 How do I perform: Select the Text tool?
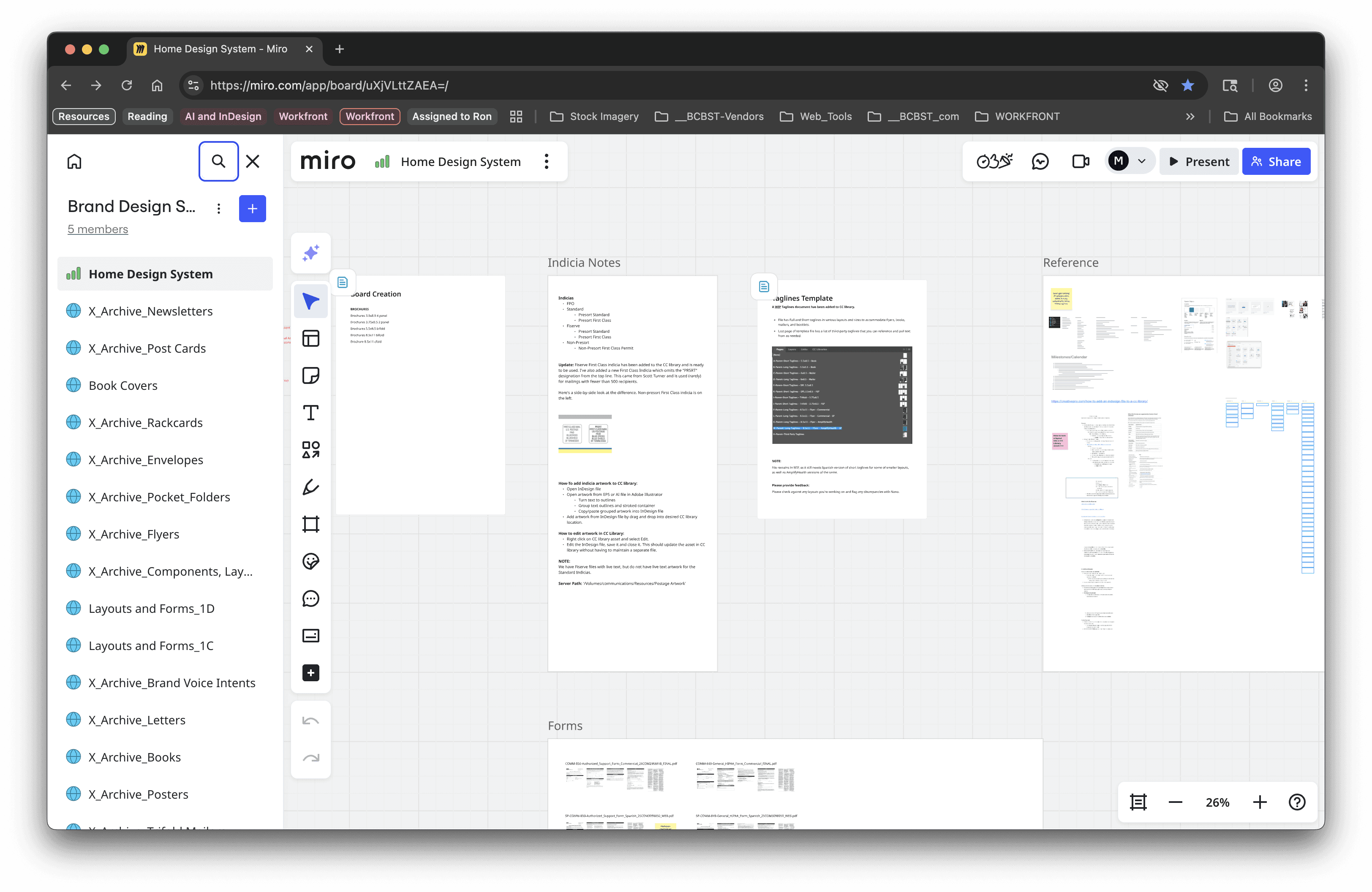coord(311,413)
